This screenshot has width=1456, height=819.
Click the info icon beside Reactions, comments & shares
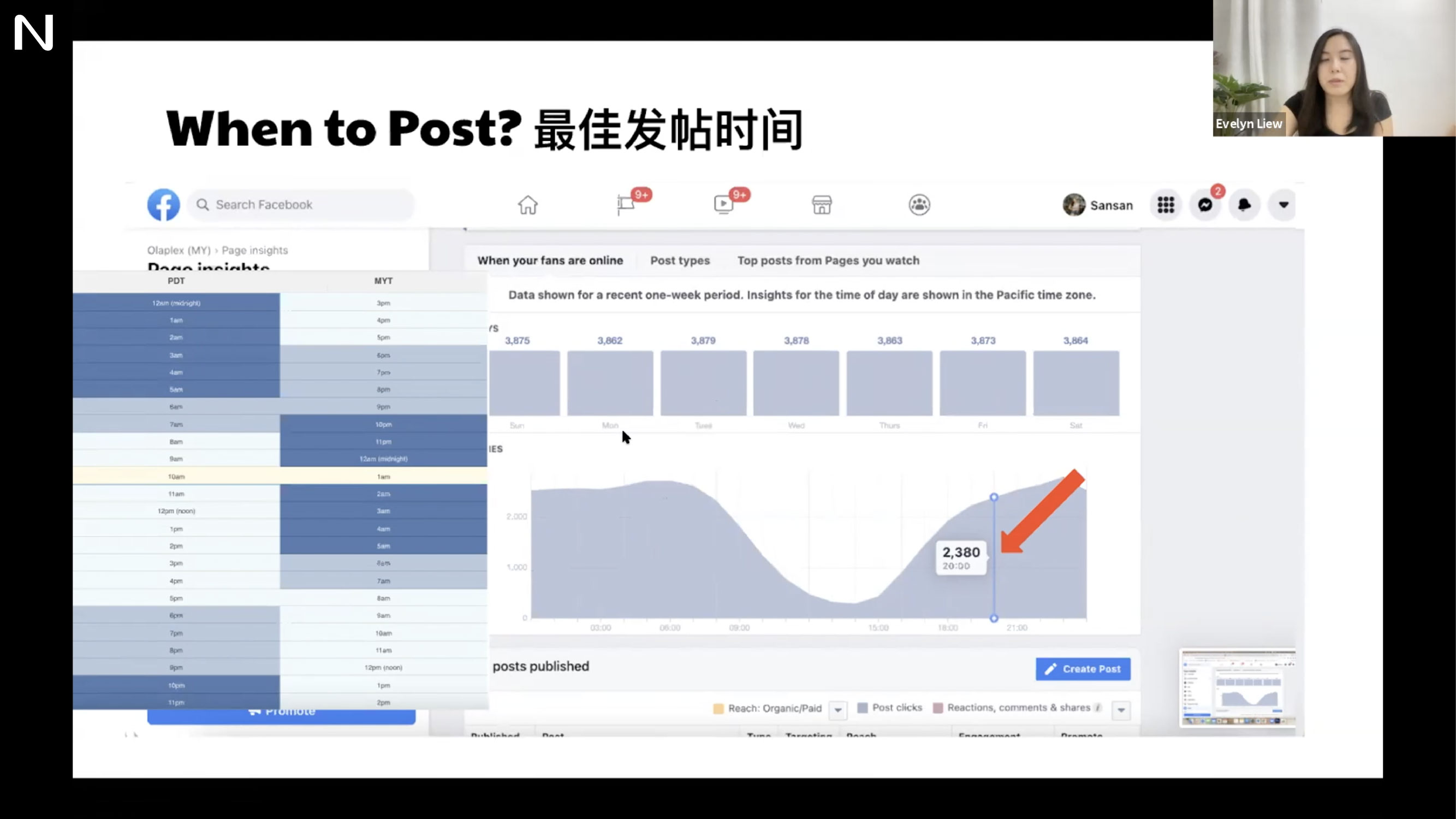[x=1098, y=708]
